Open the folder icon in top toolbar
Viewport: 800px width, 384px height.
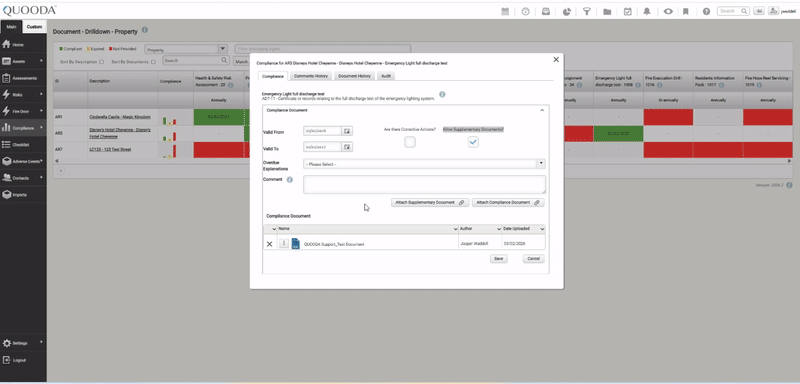pyautogui.click(x=607, y=11)
